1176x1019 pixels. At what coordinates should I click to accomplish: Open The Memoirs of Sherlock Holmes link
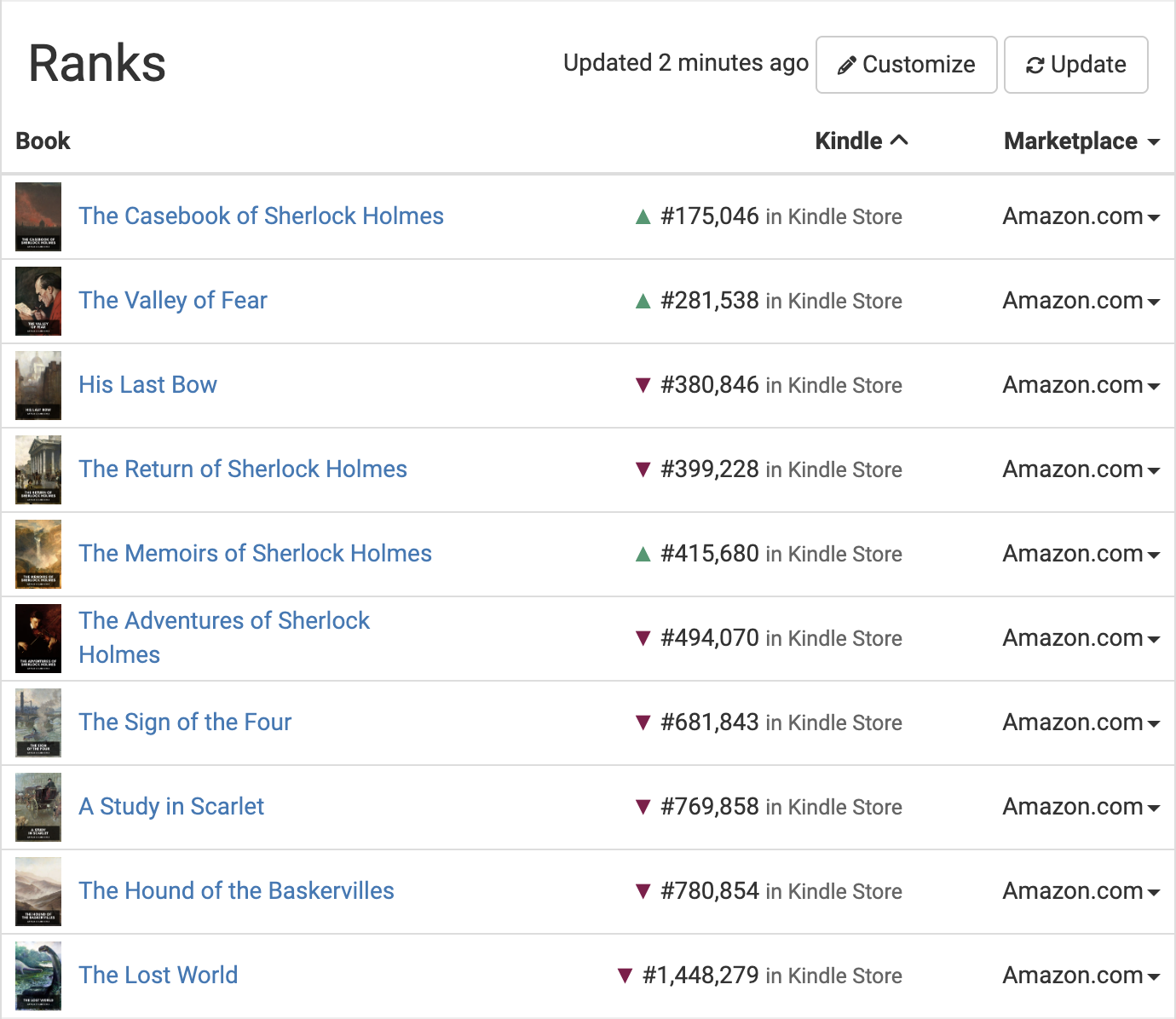click(256, 554)
